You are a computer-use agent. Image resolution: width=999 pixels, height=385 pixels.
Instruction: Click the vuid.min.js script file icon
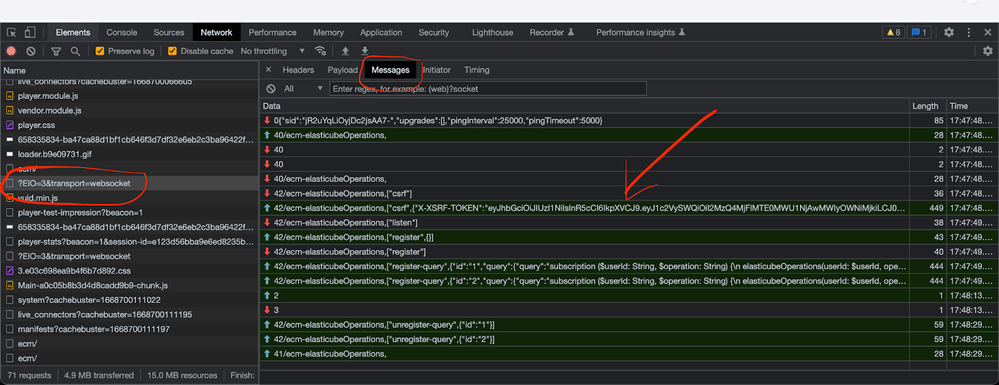pyautogui.click(x=10, y=198)
